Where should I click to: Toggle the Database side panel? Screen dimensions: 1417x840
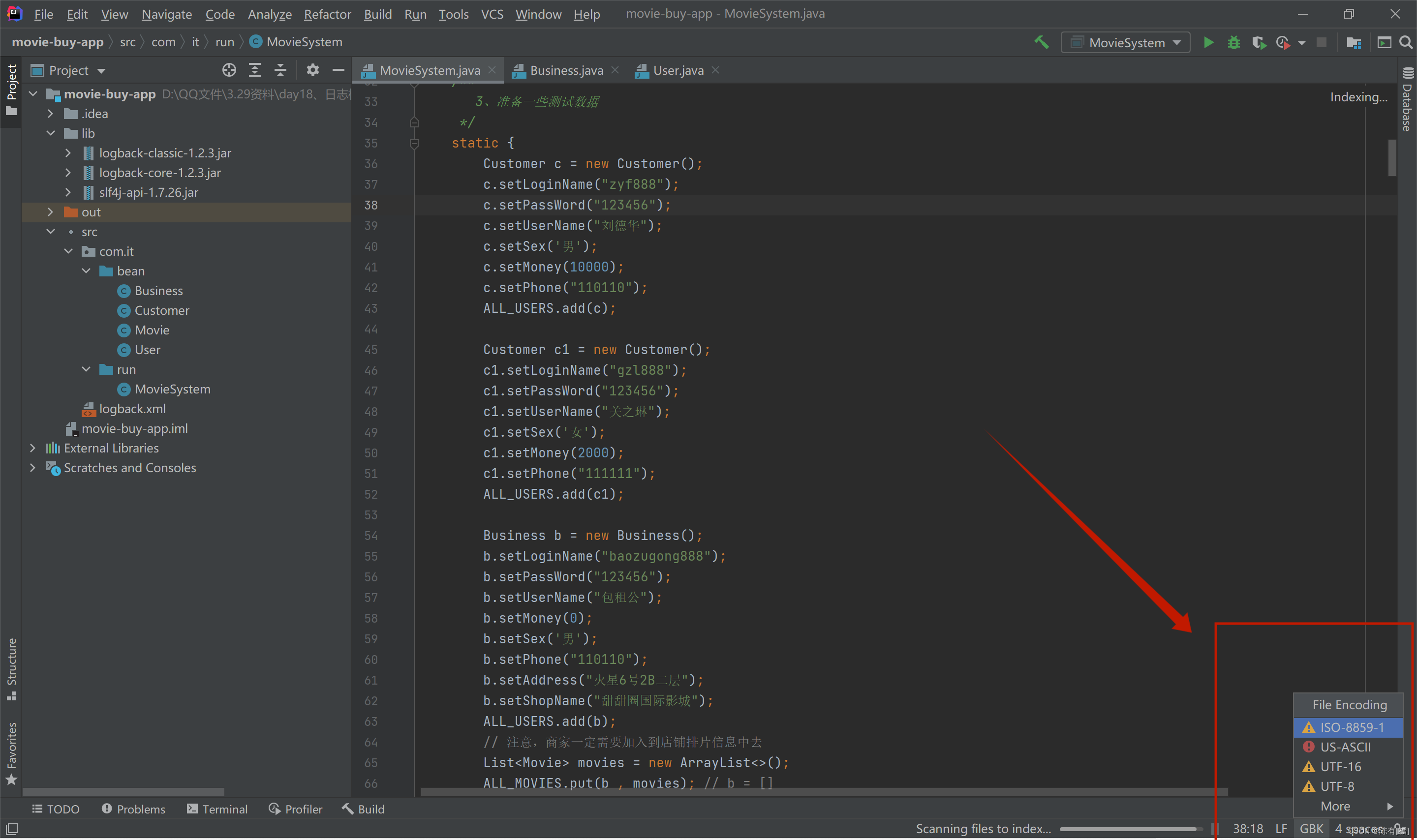click(1407, 99)
